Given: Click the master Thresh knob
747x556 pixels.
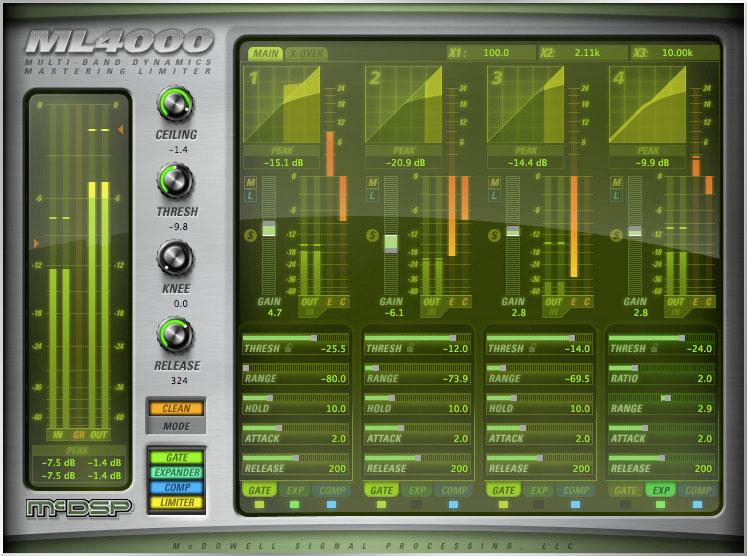Looking at the screenshot, I should [x=176, y=181].
